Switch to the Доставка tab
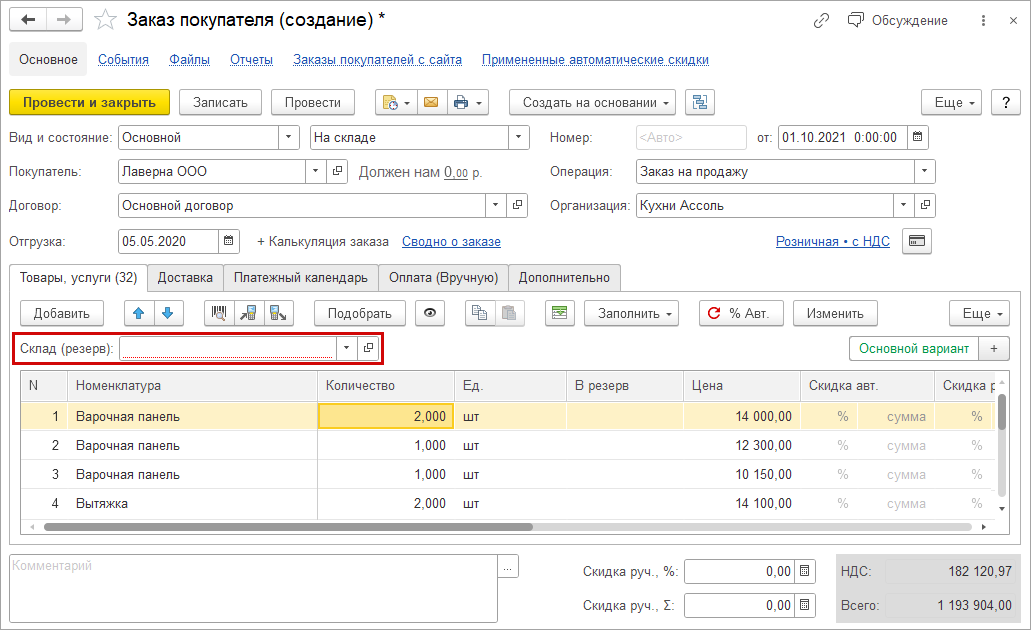Screen dimensions: 1031x630 (x=185, y=277)
